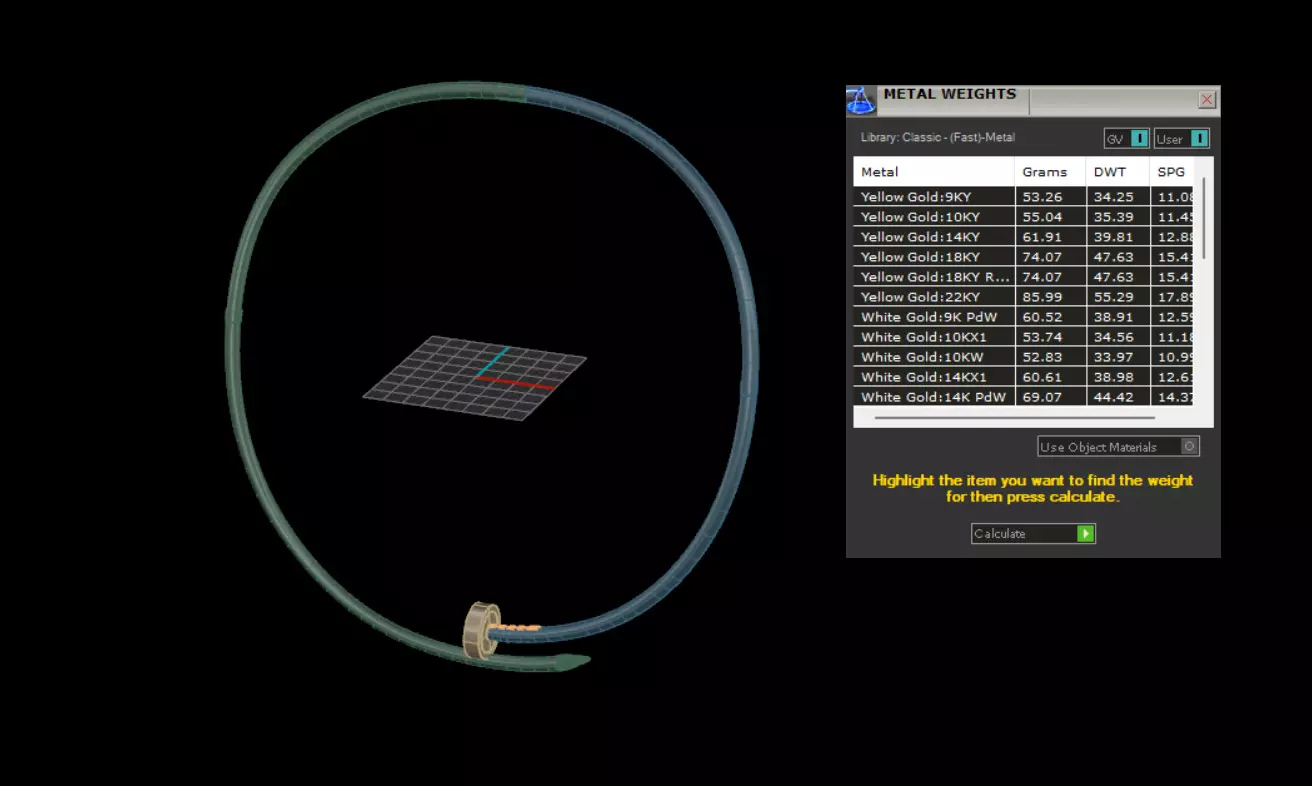1312x786 pixels.
Task: Click the Metal column header
Action: coord(934,172)
